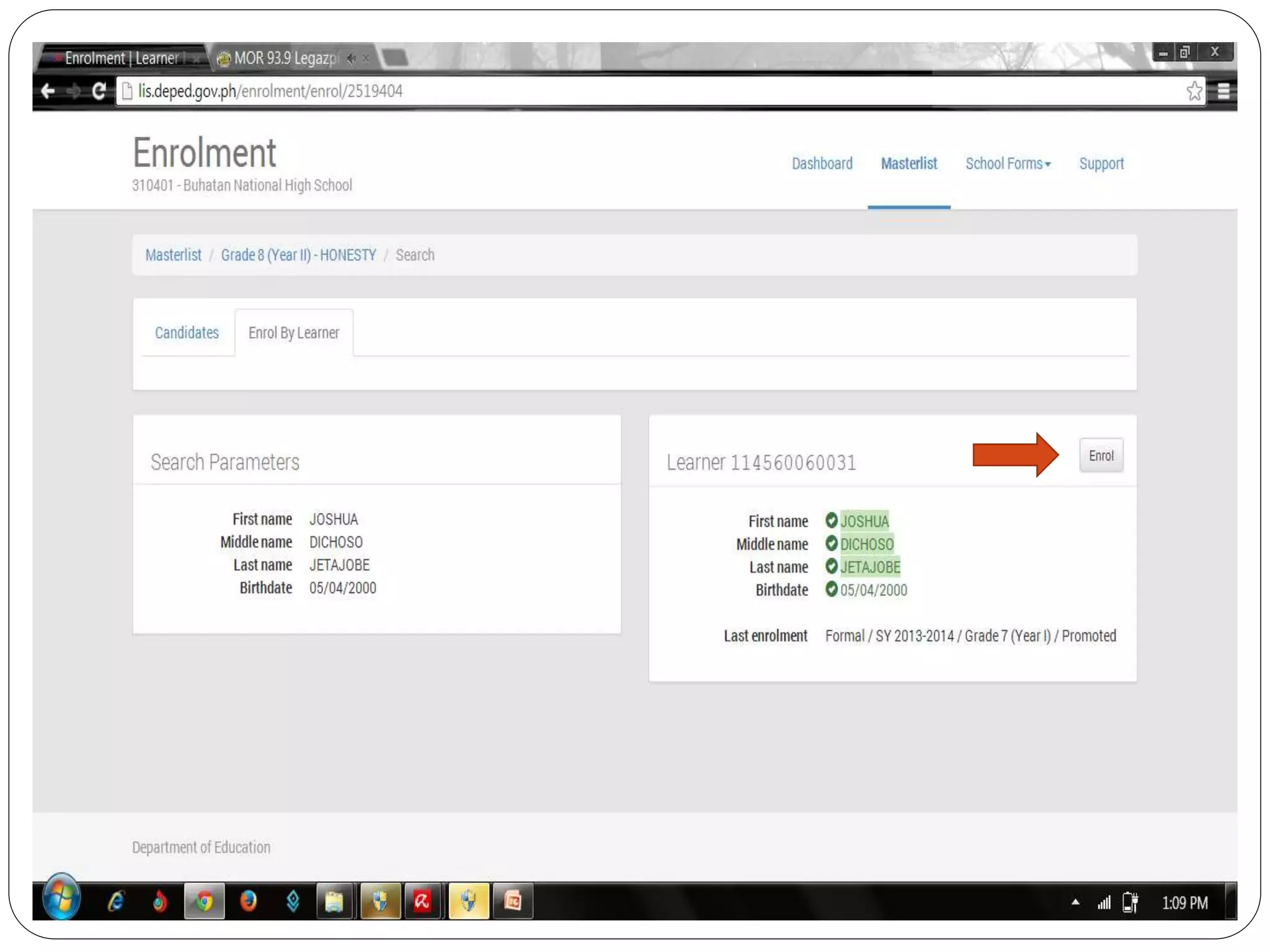1270x952 pixels.
Task: Mute the MOR 93.9 tab audio icon
Action: coord(352,58)
